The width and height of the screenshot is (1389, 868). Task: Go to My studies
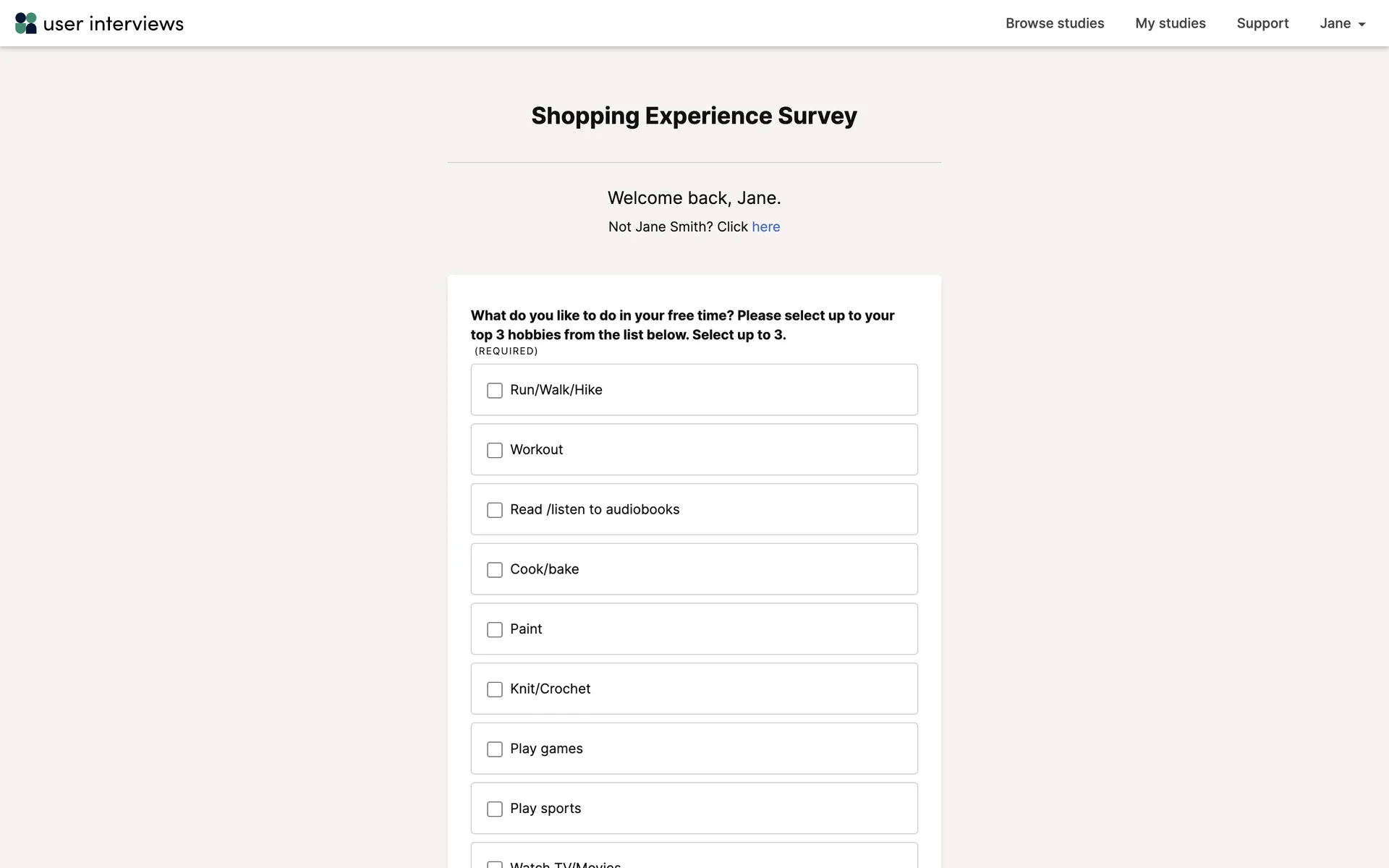tap(1170, 23)
